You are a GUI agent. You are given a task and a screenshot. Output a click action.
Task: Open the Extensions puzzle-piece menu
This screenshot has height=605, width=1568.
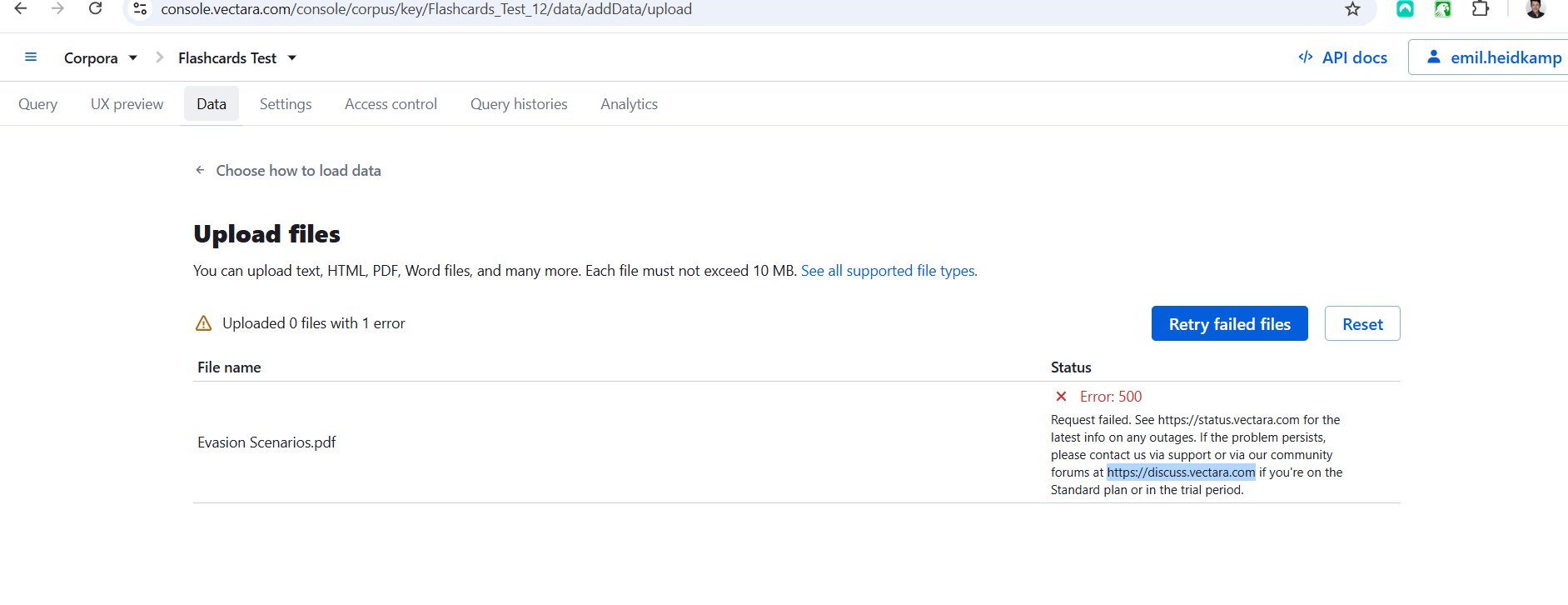[1481, 9]
